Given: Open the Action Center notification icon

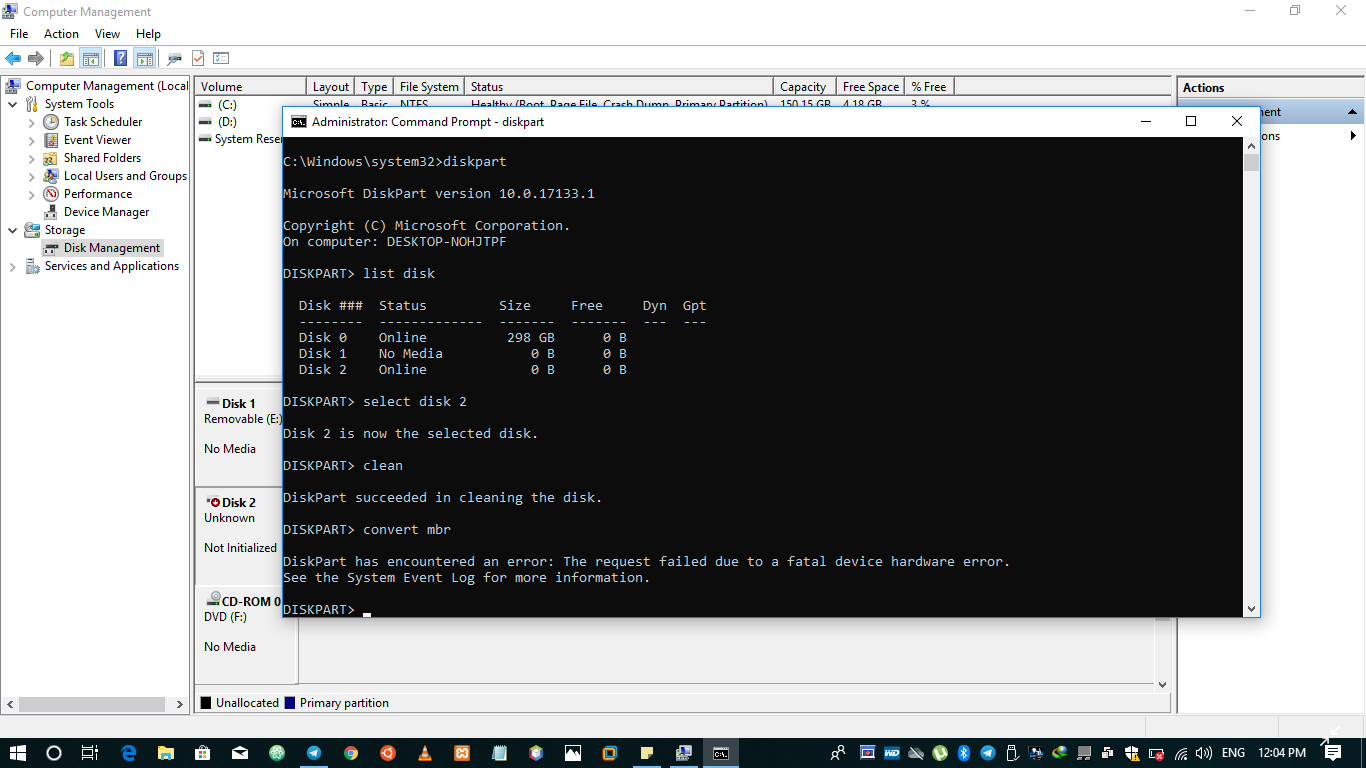Looking at the screenshot, I should [x=1330, y=753].
